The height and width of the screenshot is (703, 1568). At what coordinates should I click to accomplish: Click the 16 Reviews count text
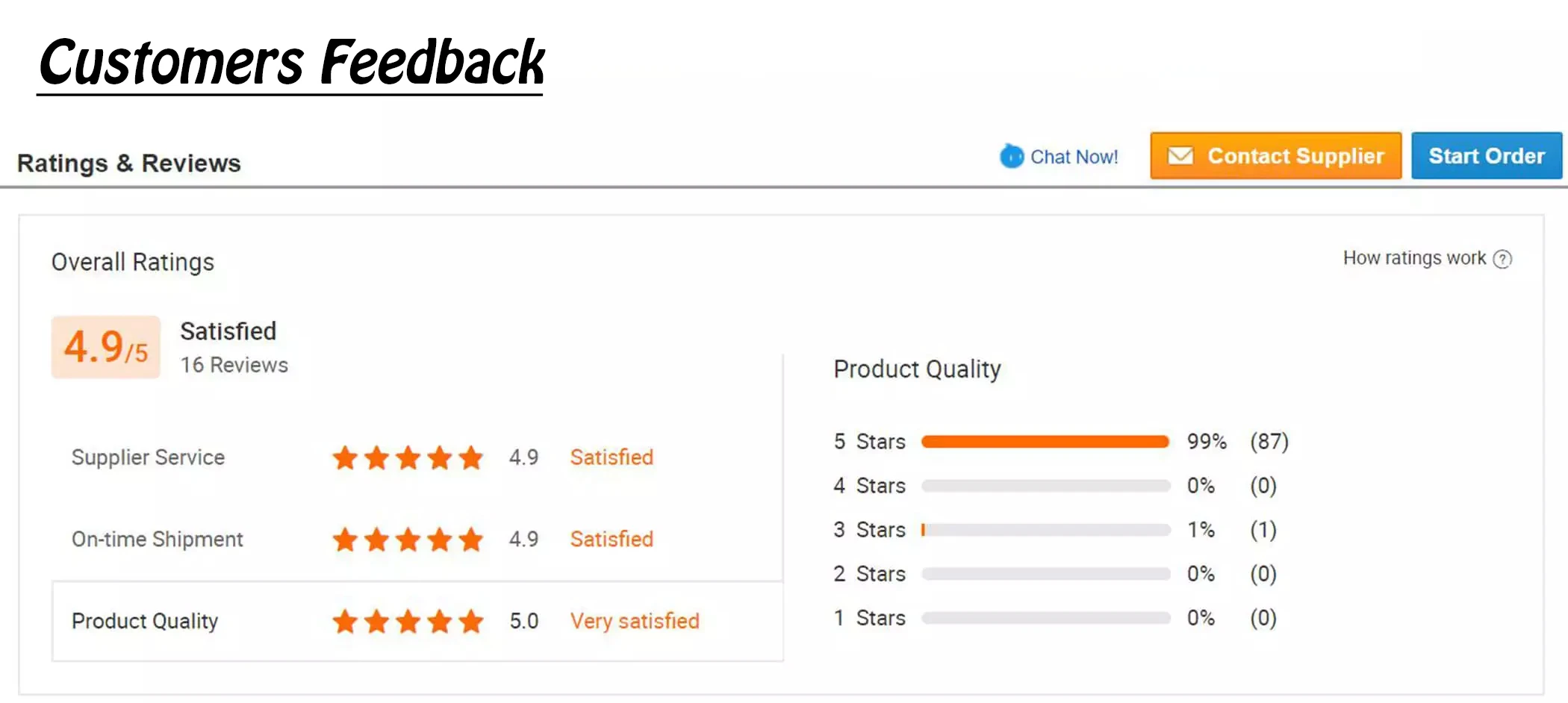pos(234,365)
